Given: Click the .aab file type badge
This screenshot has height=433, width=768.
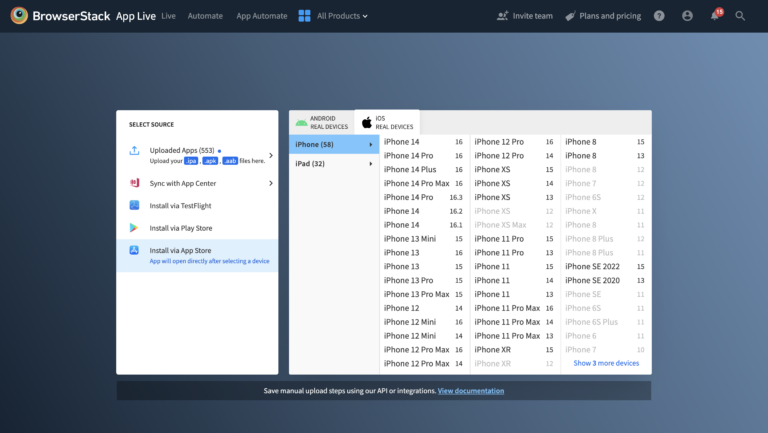Looking at the screenshot, I should coord(230,161).
